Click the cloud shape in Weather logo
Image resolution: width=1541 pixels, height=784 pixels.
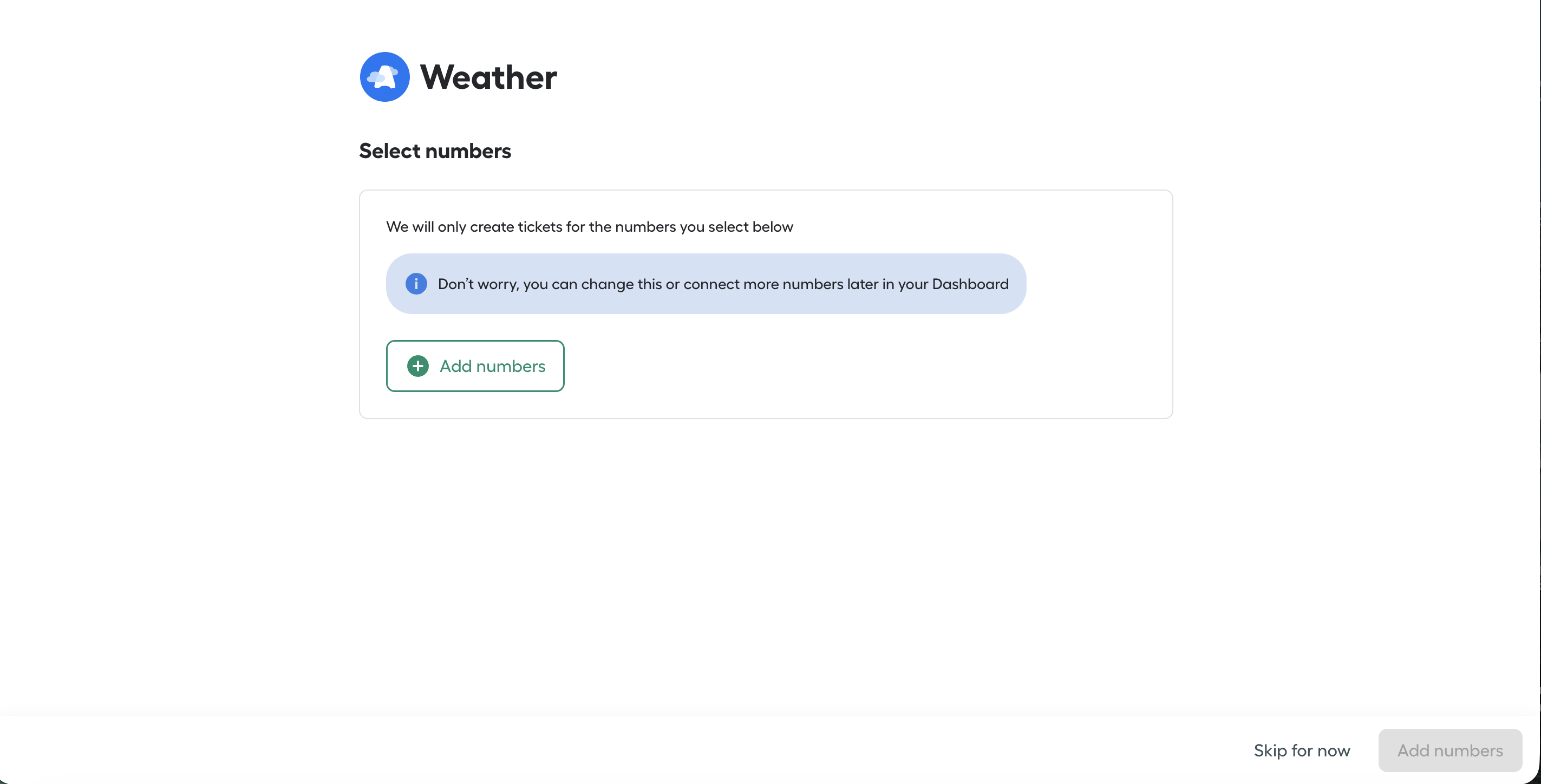point(376,77)
